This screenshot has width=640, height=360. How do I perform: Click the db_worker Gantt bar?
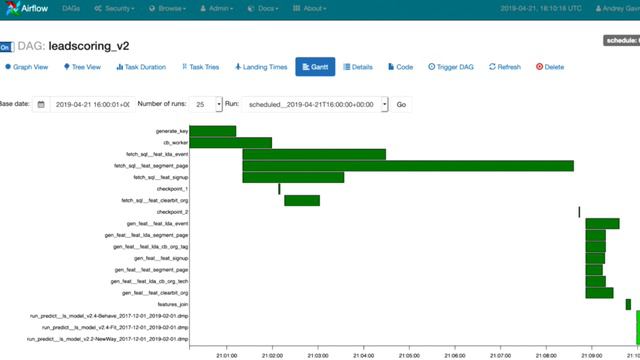click(x=231, y=142)
